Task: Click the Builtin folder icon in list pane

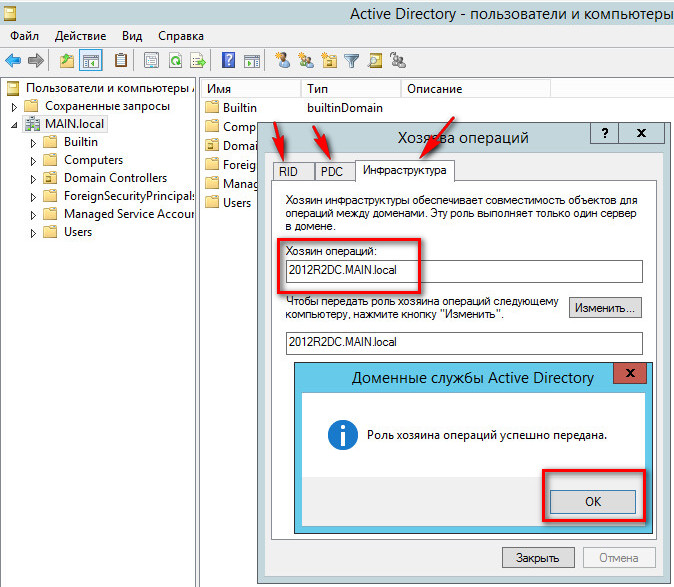Action: click(212, 107)
